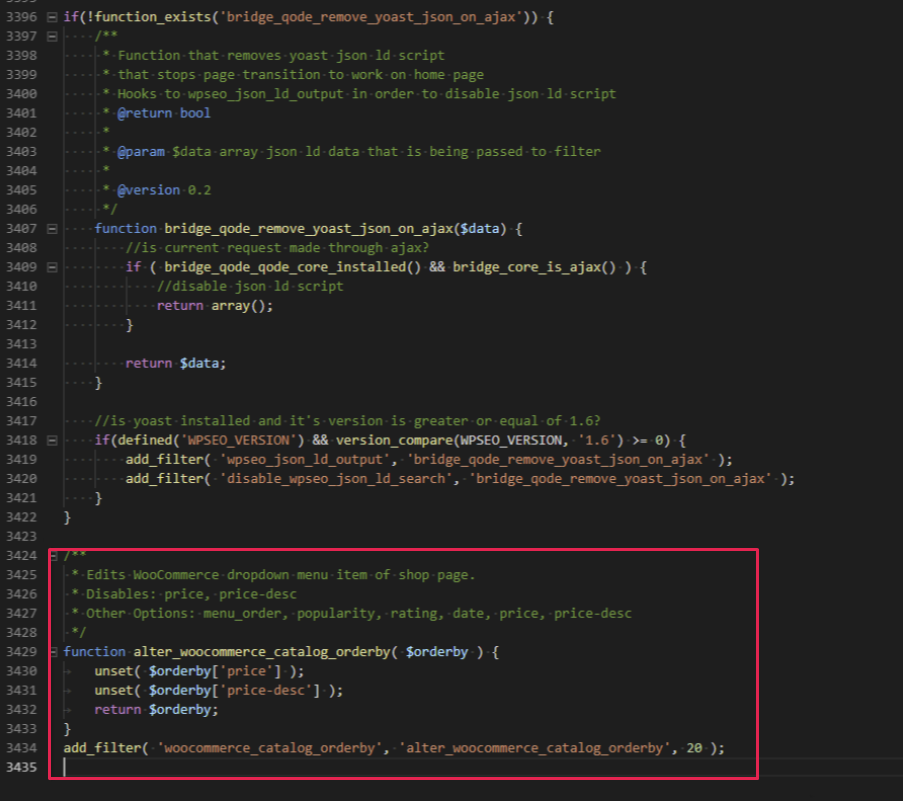The width and height of the screenshot is (903, 801).
Task: Click closing brace on line 3422
Action: click(x=67, y=517)
